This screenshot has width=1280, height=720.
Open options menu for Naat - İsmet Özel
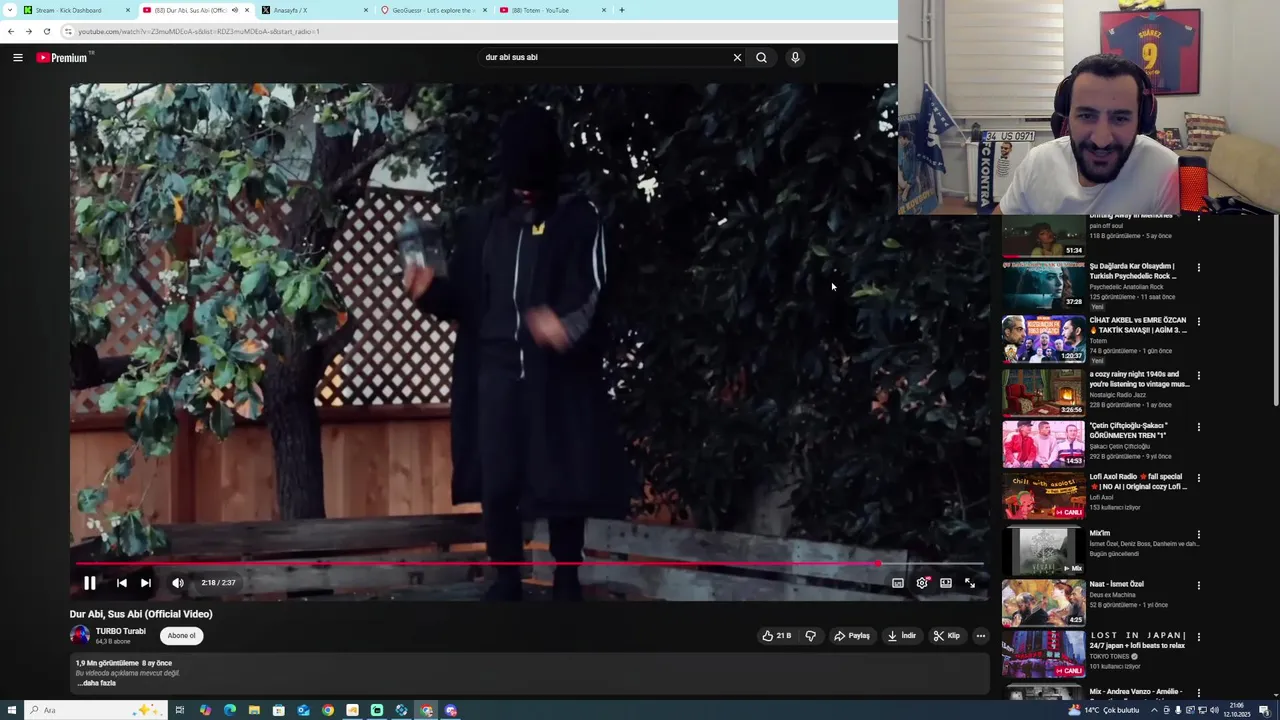pyautogui.click(x=1198, y=586)
